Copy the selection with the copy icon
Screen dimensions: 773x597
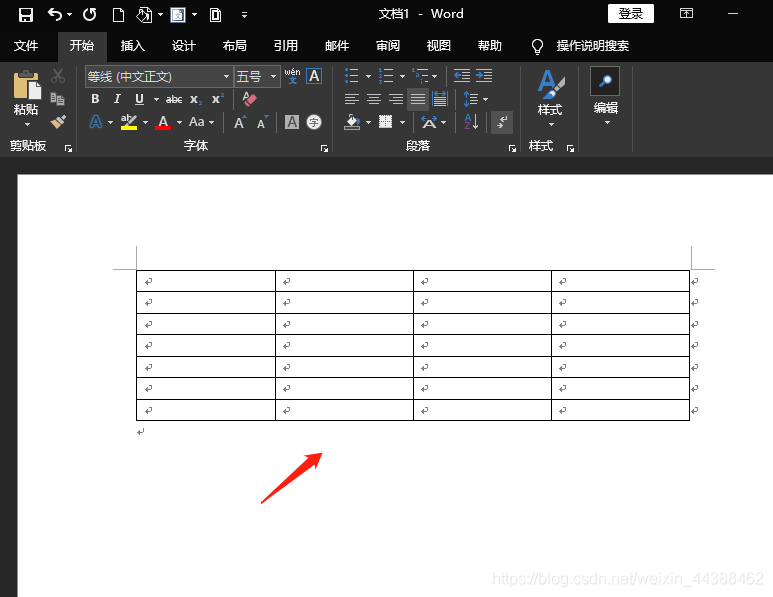click(x=58, y=99)
